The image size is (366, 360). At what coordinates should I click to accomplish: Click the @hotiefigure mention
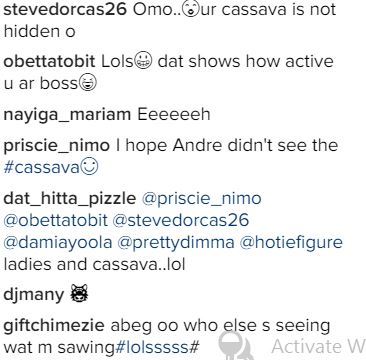[291, 243]
